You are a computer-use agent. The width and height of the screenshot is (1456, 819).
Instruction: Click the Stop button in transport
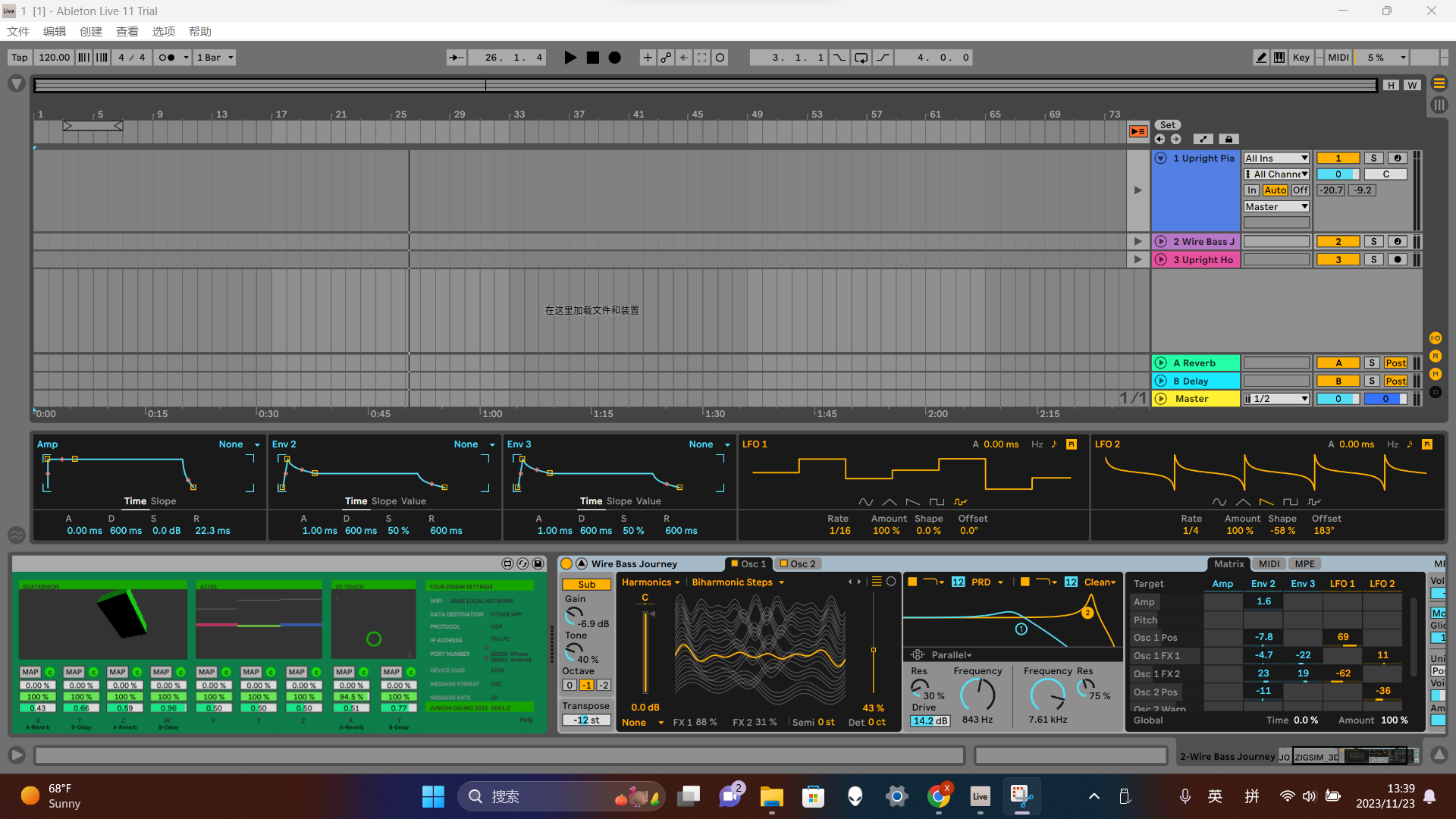click(x=593, y=58)
